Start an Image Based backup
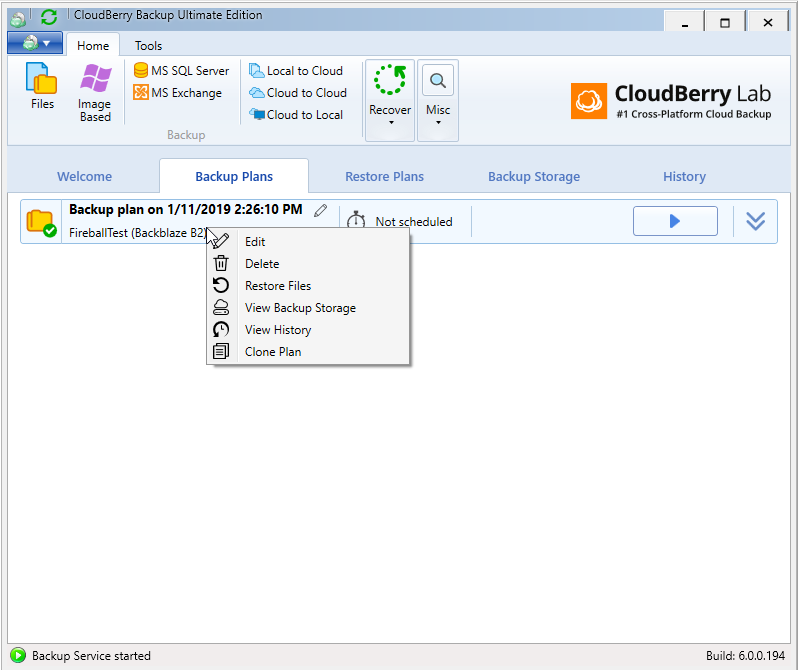Image resolution: width=798 pixels, height=670 pixels. (95, 92)
